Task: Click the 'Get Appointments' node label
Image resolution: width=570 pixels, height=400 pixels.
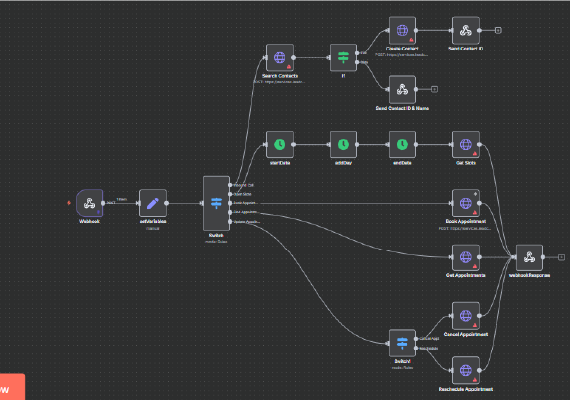Action: coord(466,275)
